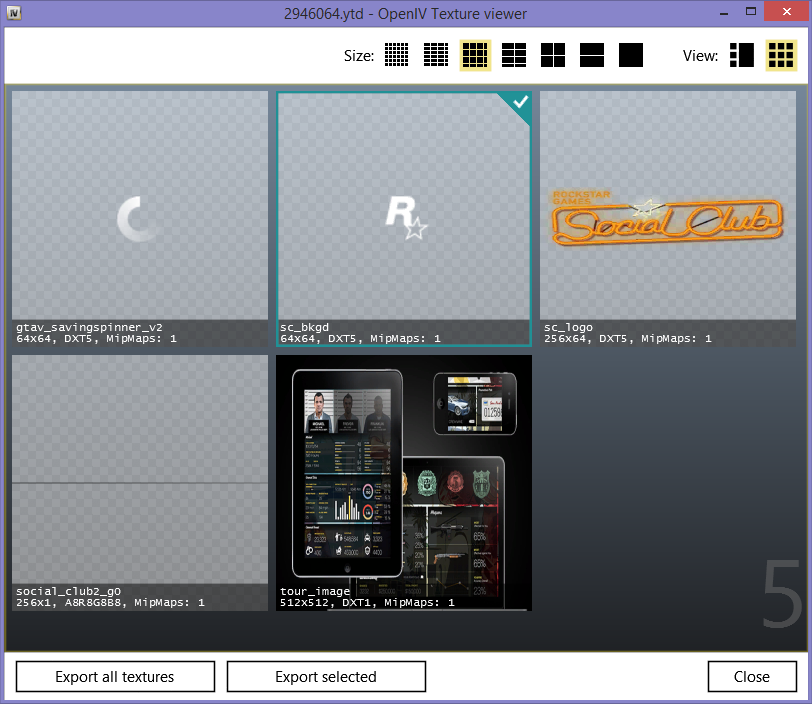
Task: Maximize the Texture viewer window
Action: click(x=751, y=11)
